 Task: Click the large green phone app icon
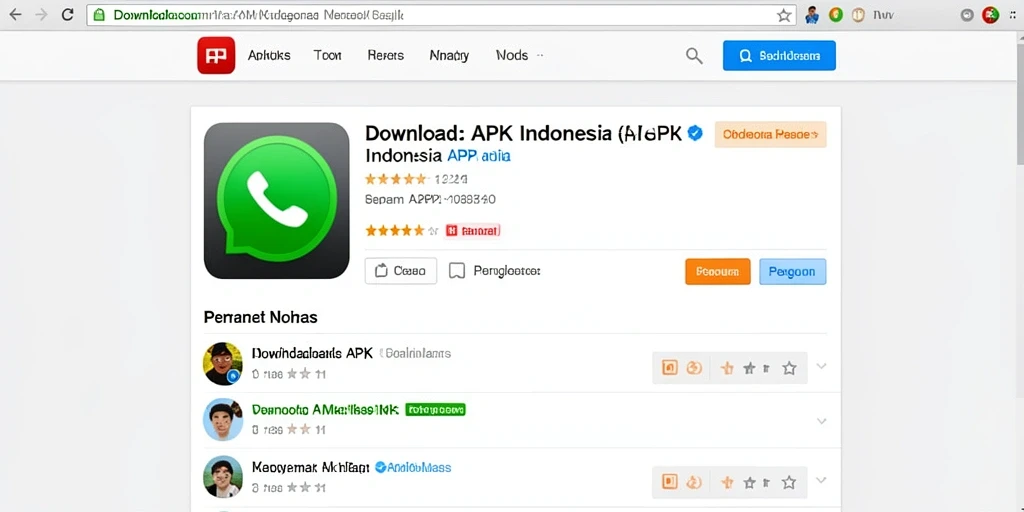click(x=277, y=200)
